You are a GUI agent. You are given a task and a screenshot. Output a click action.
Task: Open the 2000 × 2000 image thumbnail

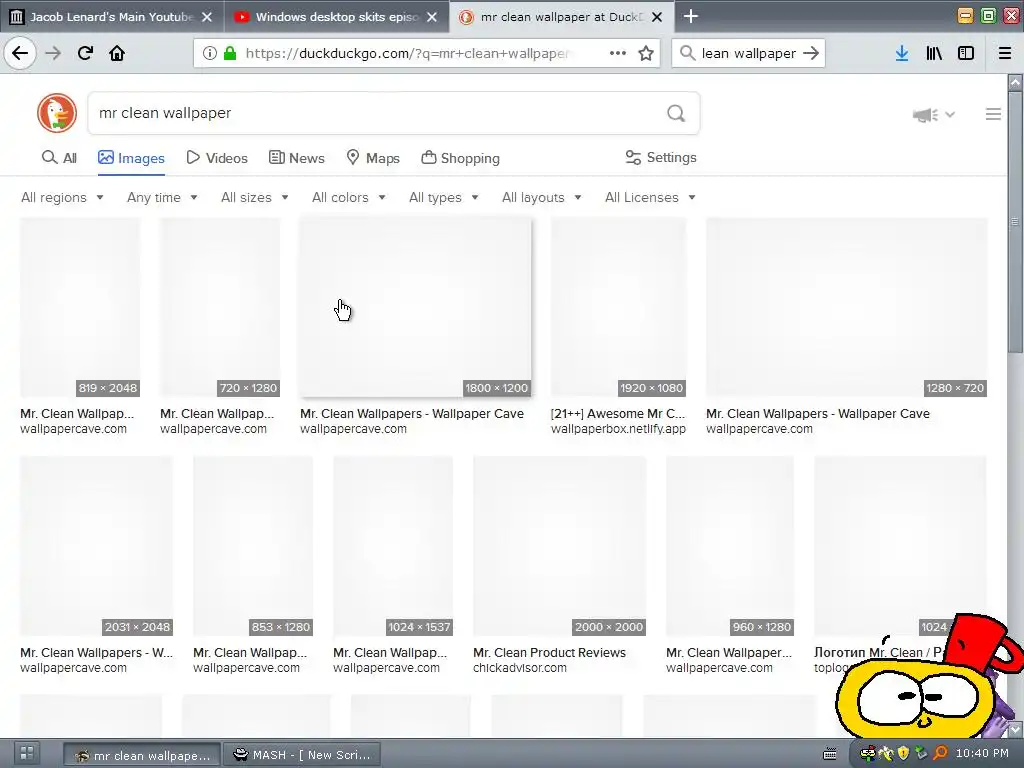[x=560, y=546]
